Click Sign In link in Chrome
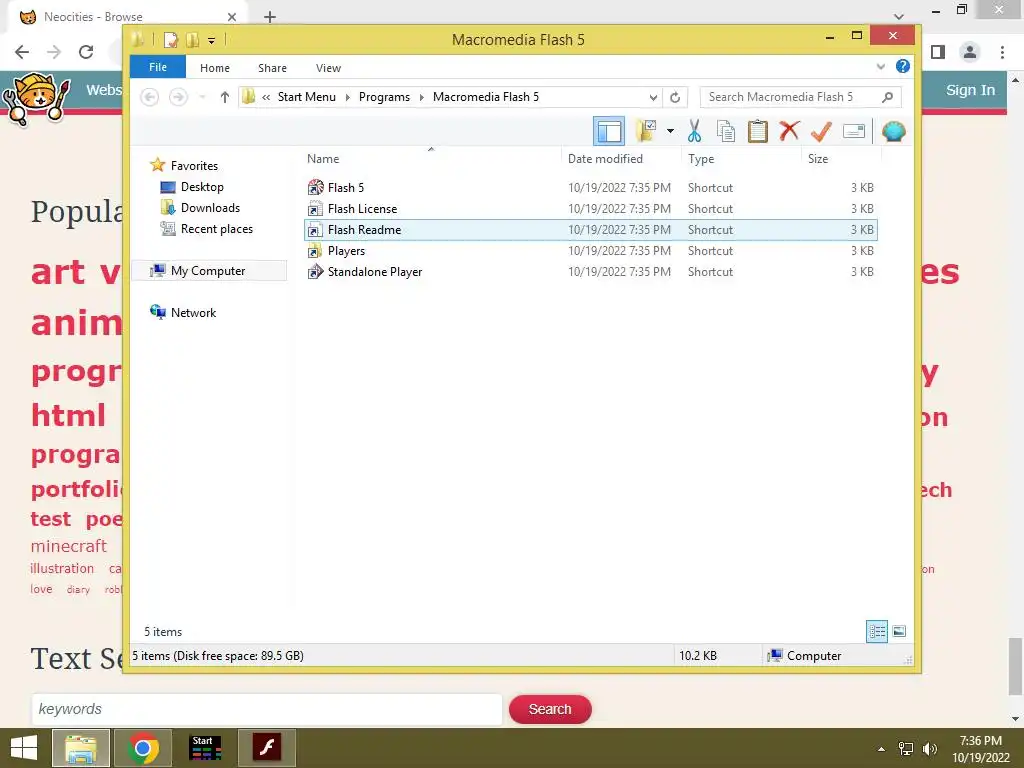The height and width of the screenshot is (768, 1024). click(970, 90)
